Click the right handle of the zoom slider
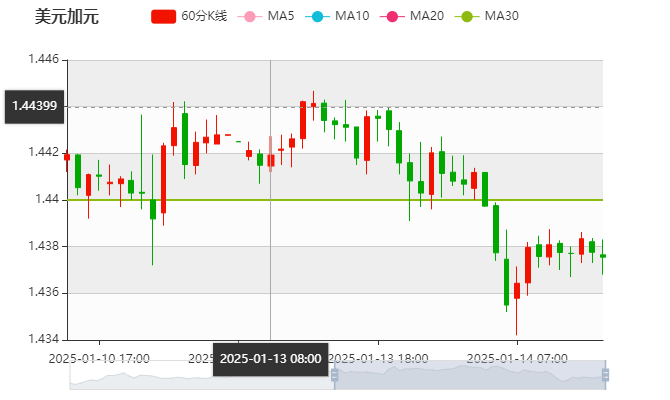The image size is (670, 400). coord(607,375)
